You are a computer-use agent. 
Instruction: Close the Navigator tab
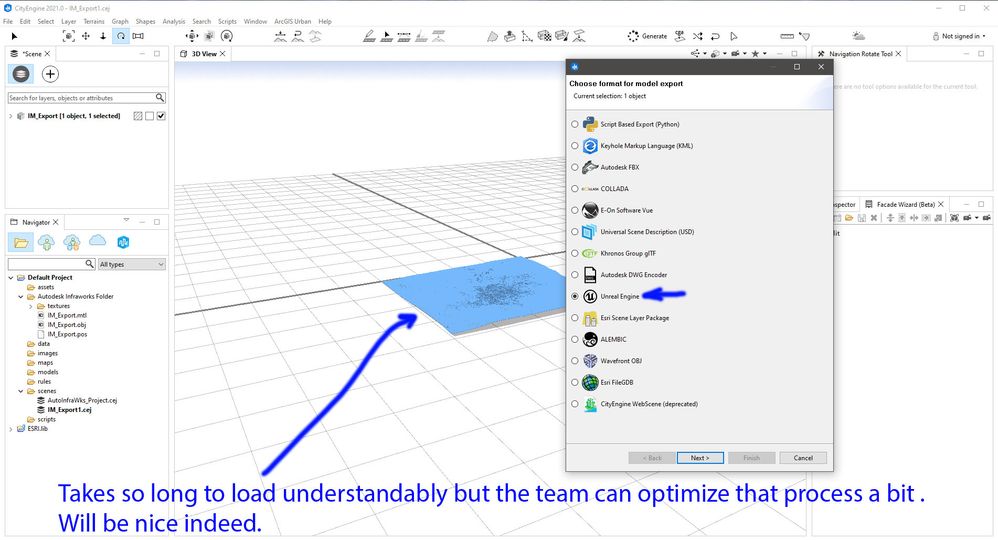click(55, 222)
